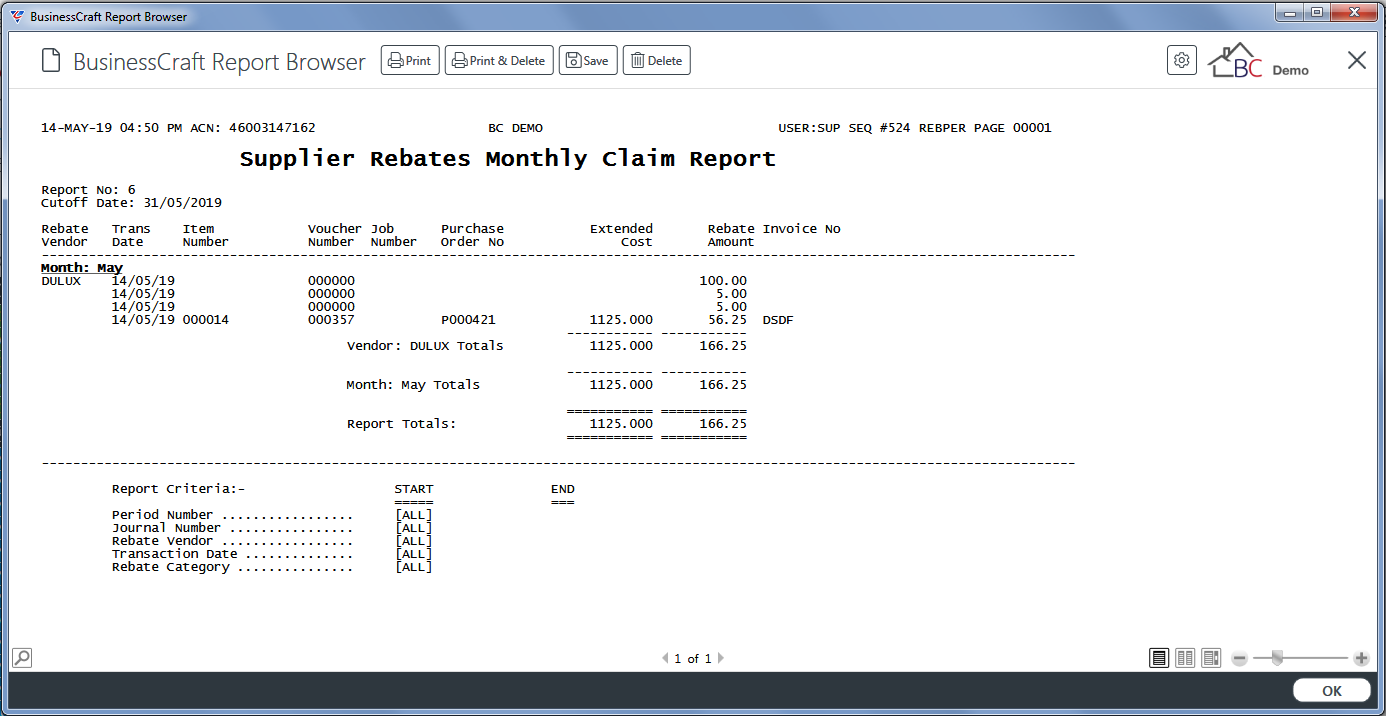
Task: Click the 'Period Number' criteria label
Action: (x=163, y=515)
